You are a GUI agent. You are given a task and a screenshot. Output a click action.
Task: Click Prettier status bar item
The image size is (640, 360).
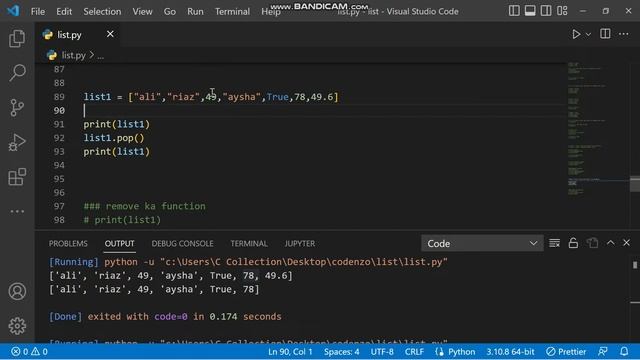[566, 351]
